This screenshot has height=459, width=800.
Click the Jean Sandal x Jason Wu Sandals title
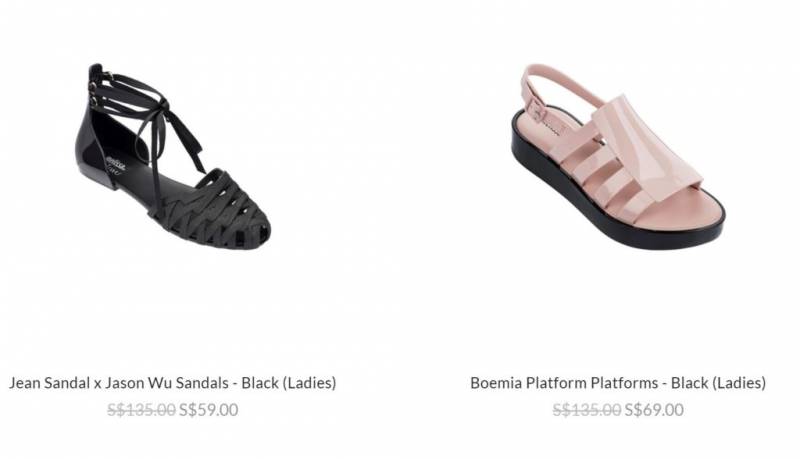172,383
